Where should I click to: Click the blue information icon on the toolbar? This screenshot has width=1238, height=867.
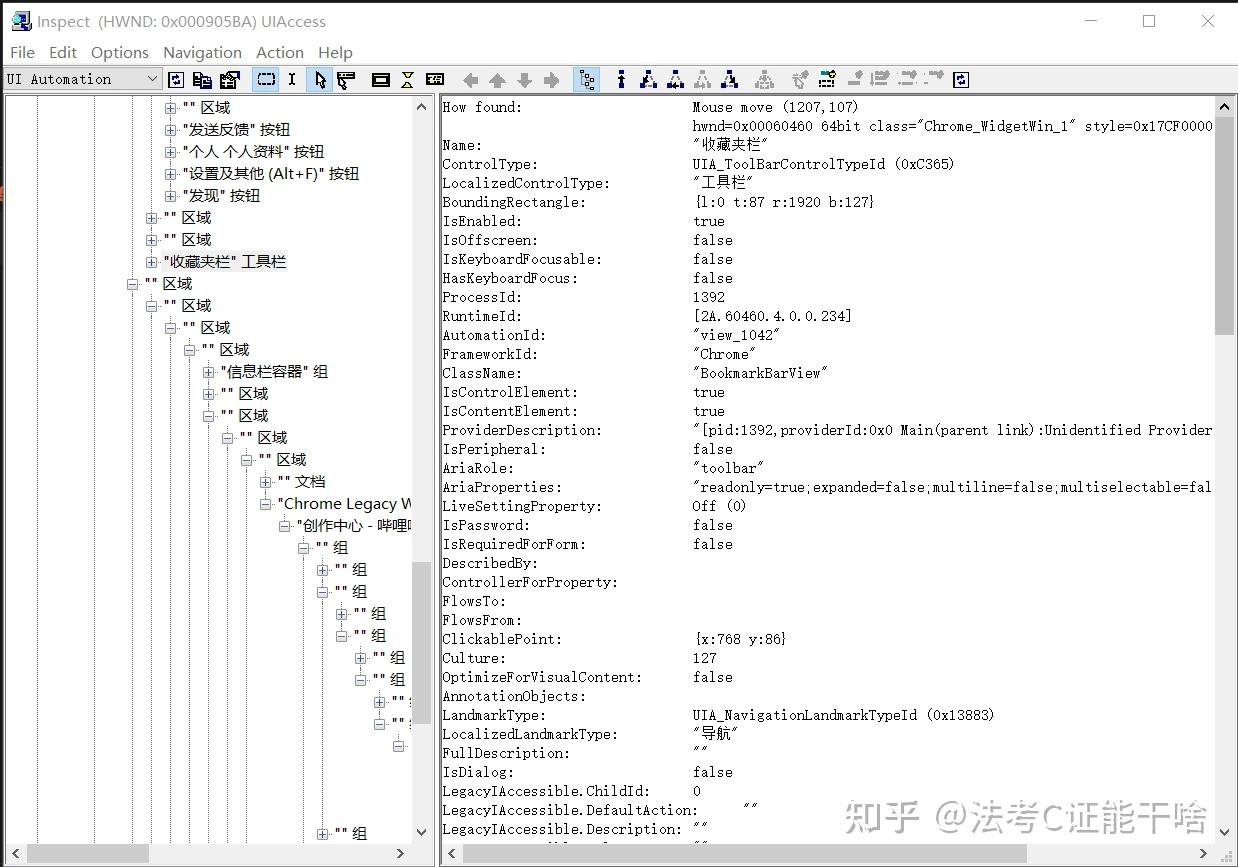621,79
